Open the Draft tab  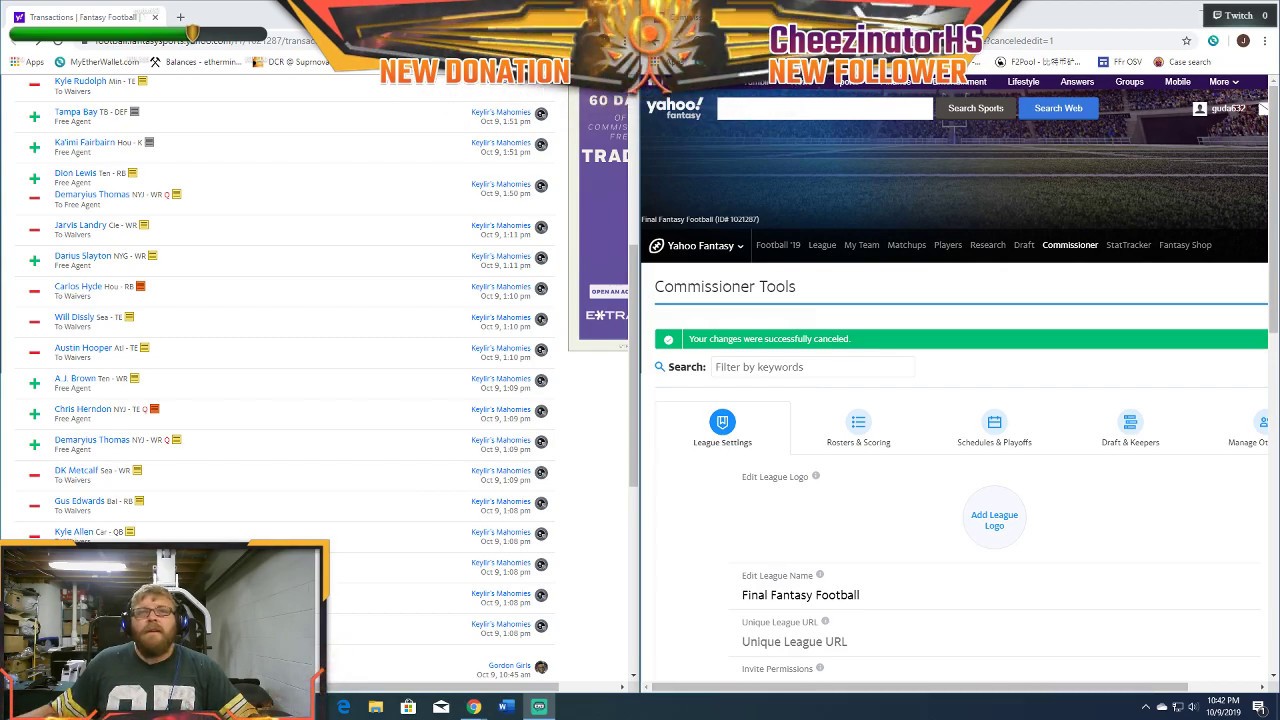point(1024,245)
